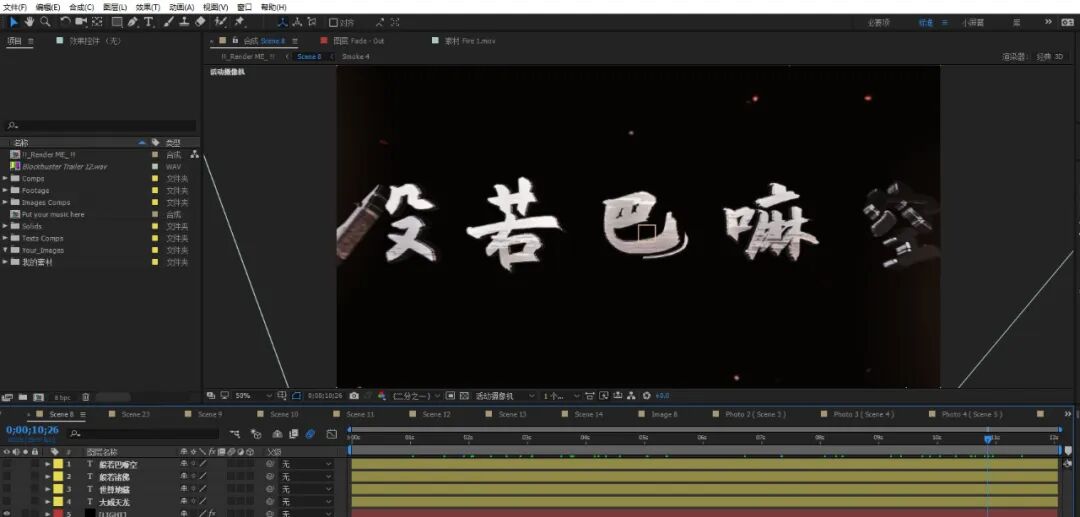The width and height of the screenshot is (1080, 517).
Task: Toggle Draft 3D in the timeline
Action: (256, 434)
